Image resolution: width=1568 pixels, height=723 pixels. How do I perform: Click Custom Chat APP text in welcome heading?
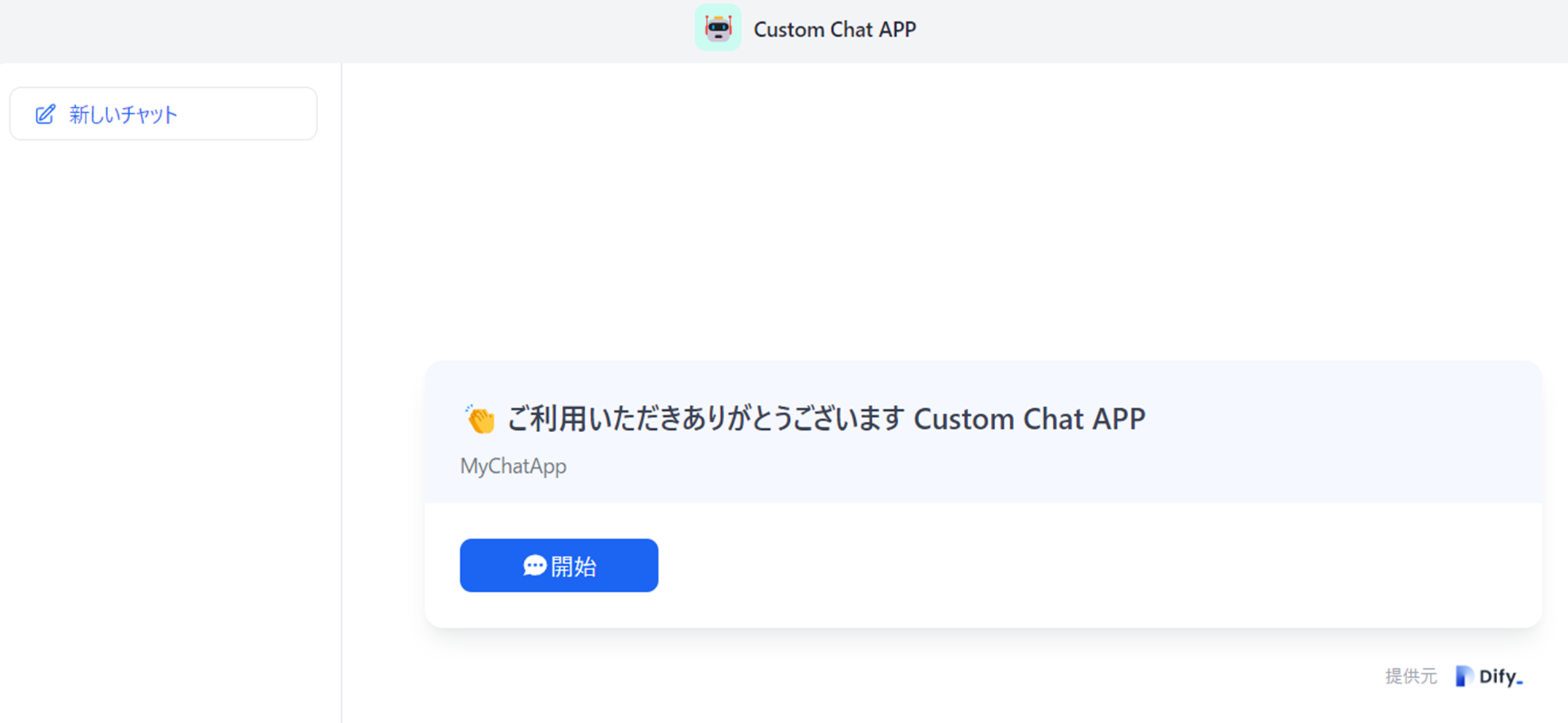click(x=1030, y=419)
